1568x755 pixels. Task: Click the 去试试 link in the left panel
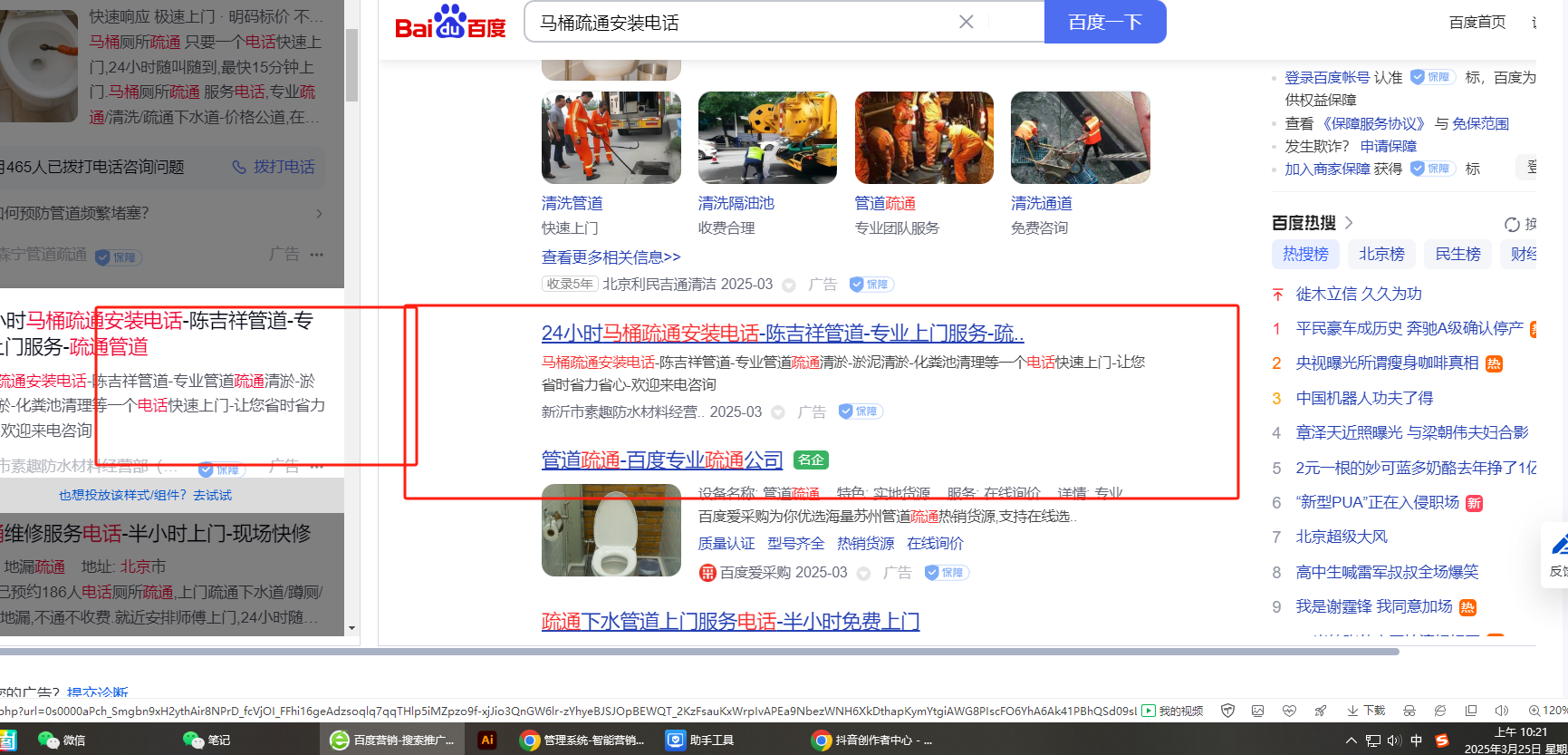(213, 495)
